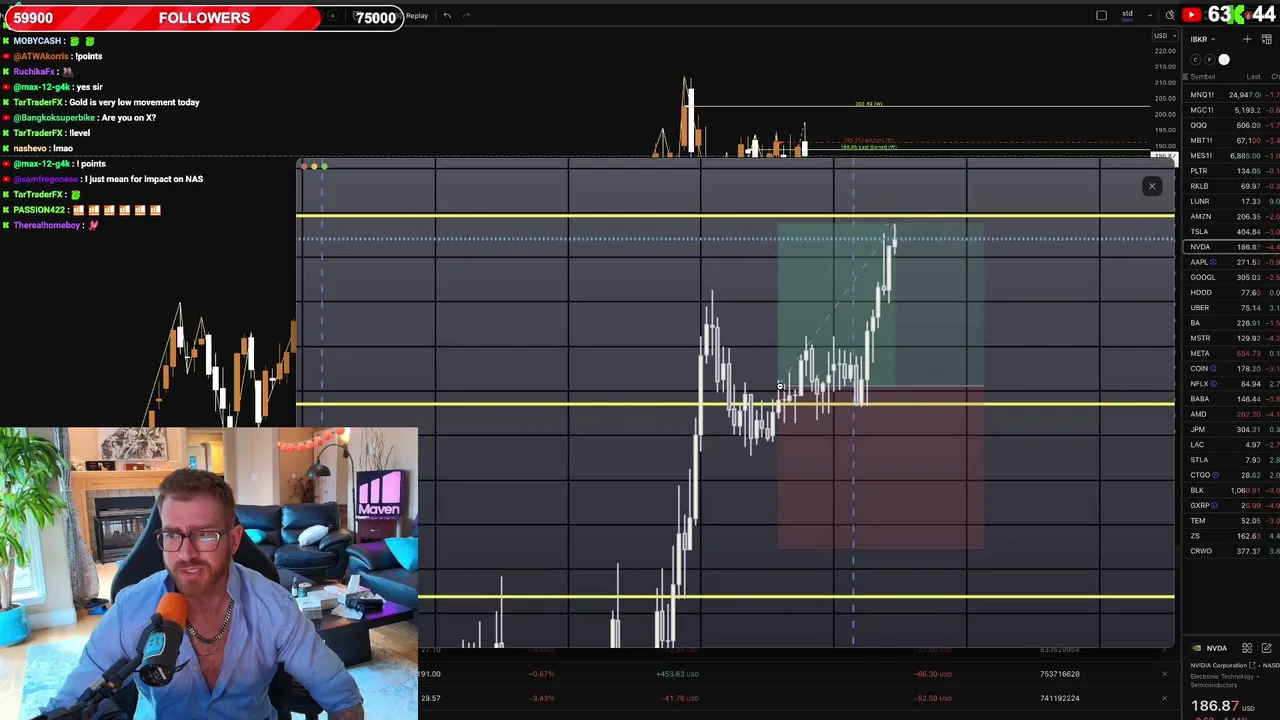Click the streamer webcam video overlay
This screenshot has width=1280, height=720.
click(x=209, y=574)
